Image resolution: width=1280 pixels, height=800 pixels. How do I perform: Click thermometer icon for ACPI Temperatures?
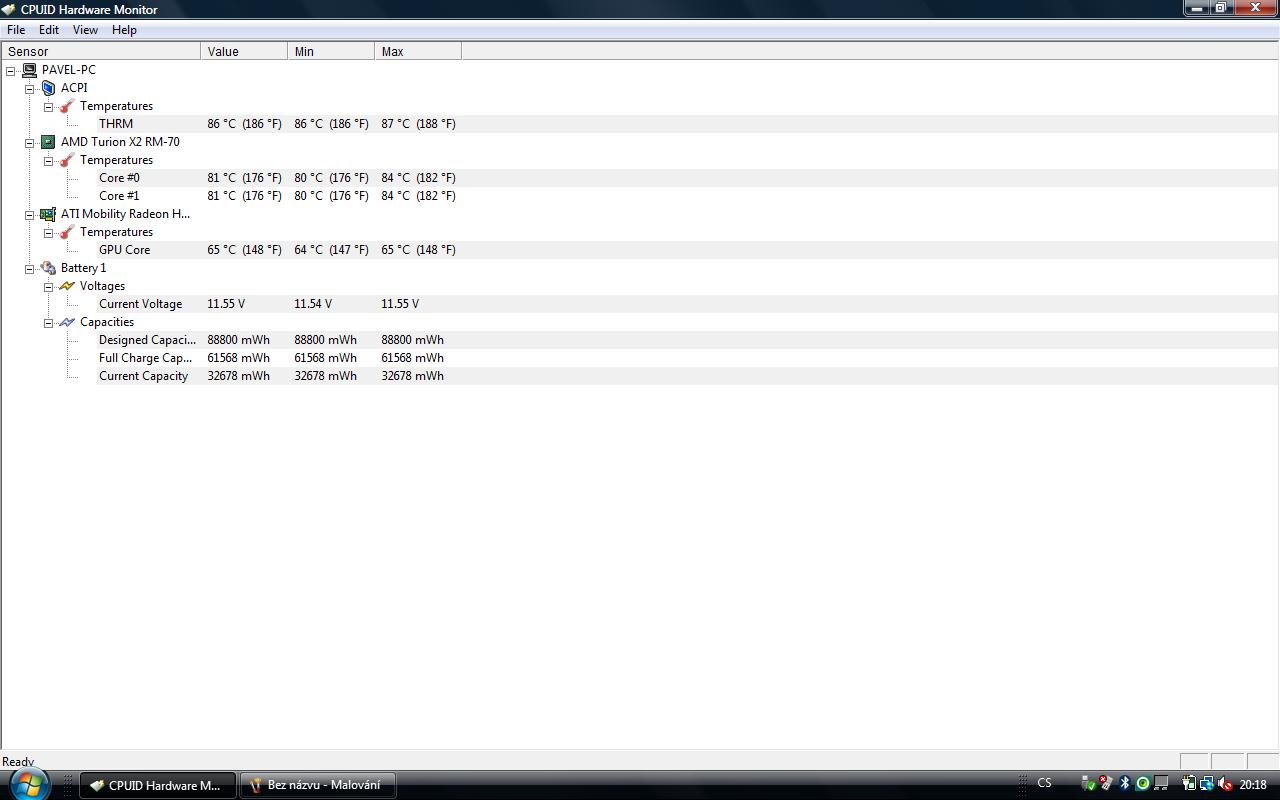click(67, 106)
